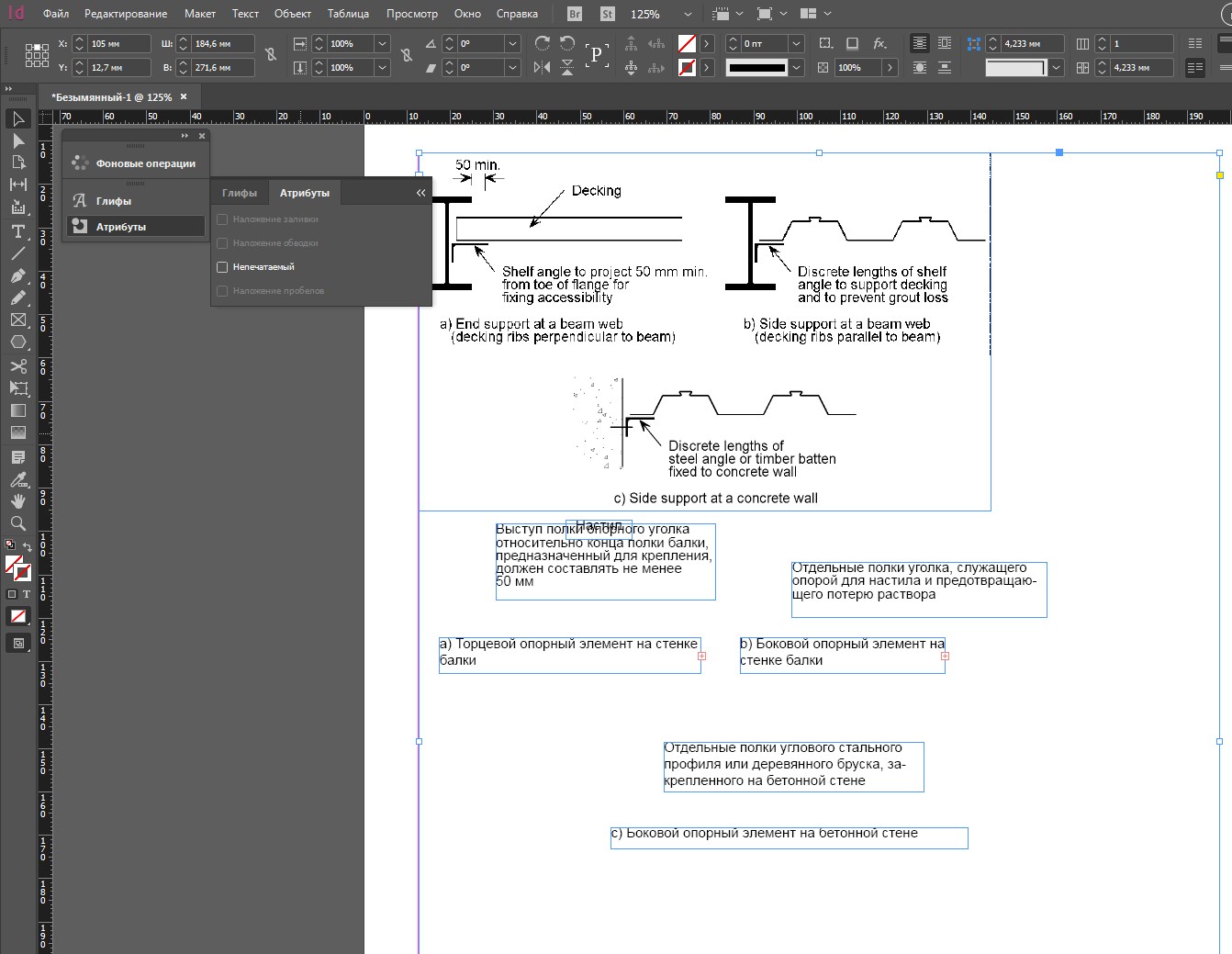Click the Фоновые операции panel button

(135, 163)
